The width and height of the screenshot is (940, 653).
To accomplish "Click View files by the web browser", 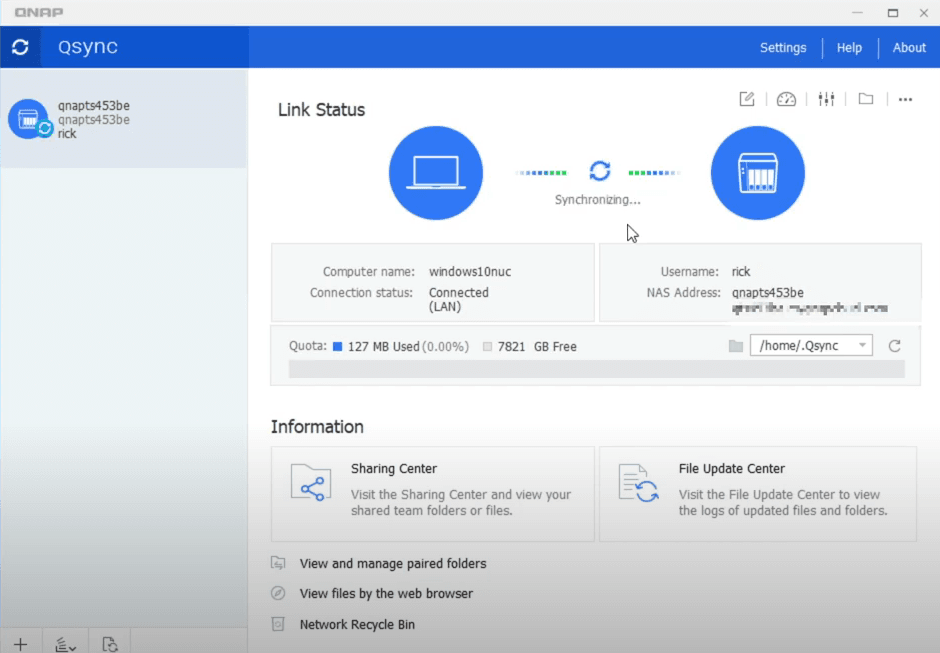I will point(386,594).
